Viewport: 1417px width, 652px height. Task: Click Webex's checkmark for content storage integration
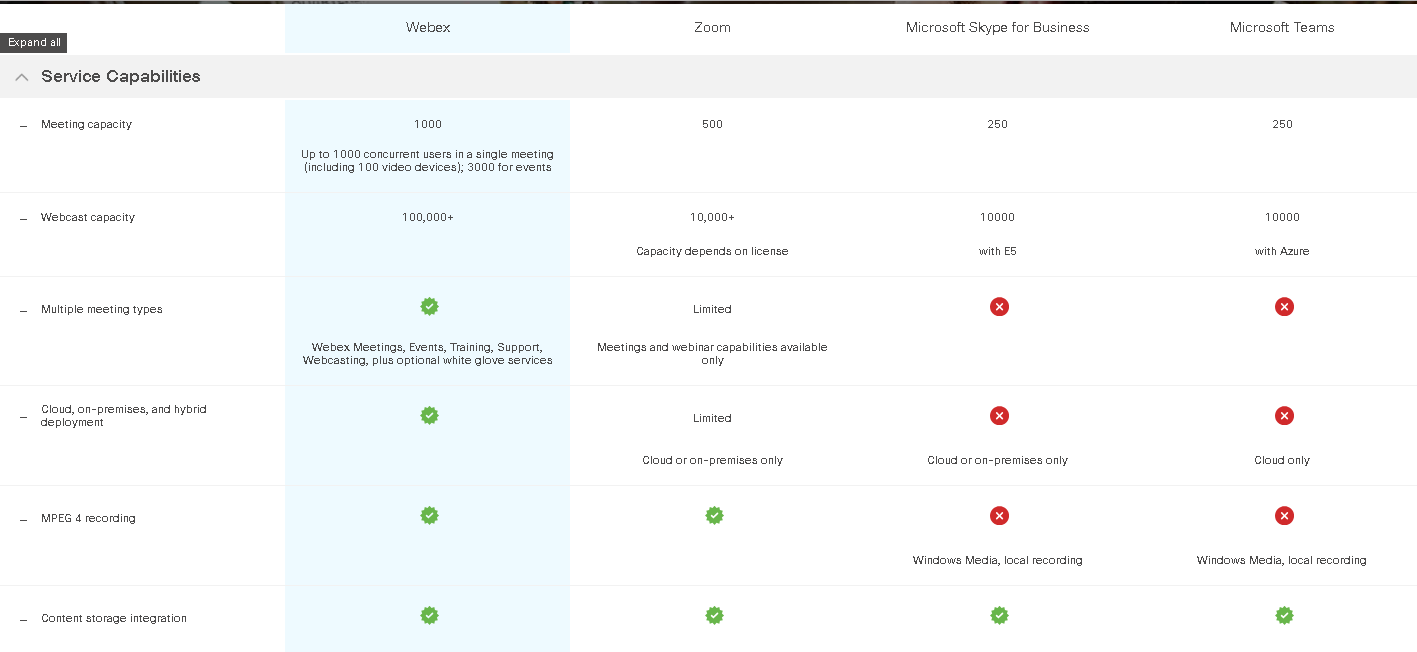pos(429,615)
